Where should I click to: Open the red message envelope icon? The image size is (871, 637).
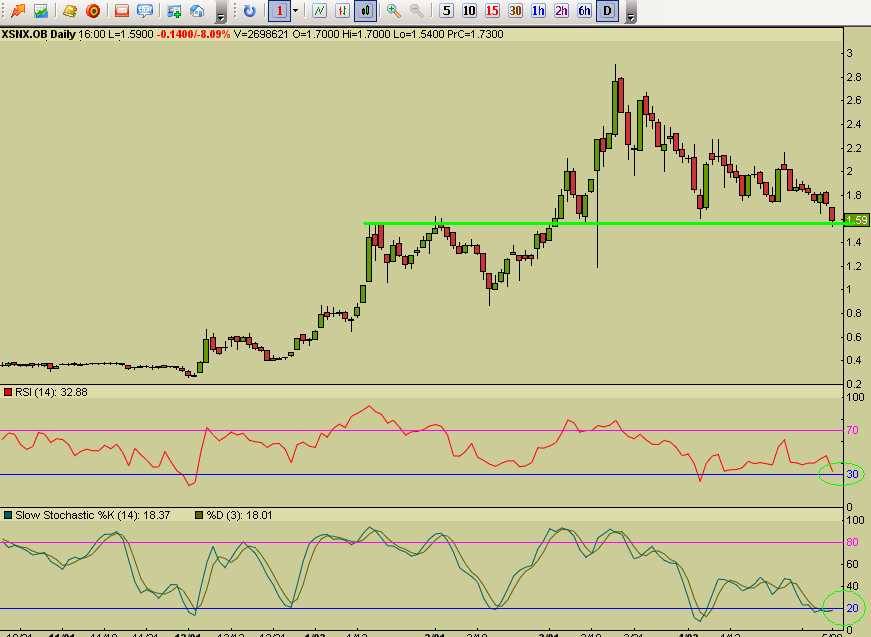(x=122, y=10)
